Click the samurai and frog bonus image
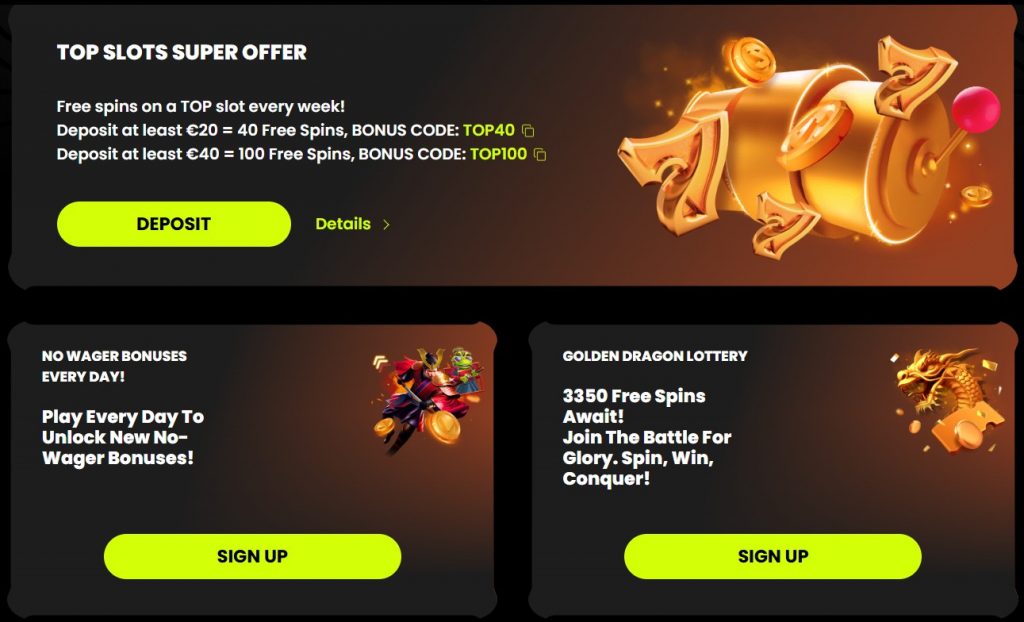Viewport: 1024px width, 622px height. (428, 400)
